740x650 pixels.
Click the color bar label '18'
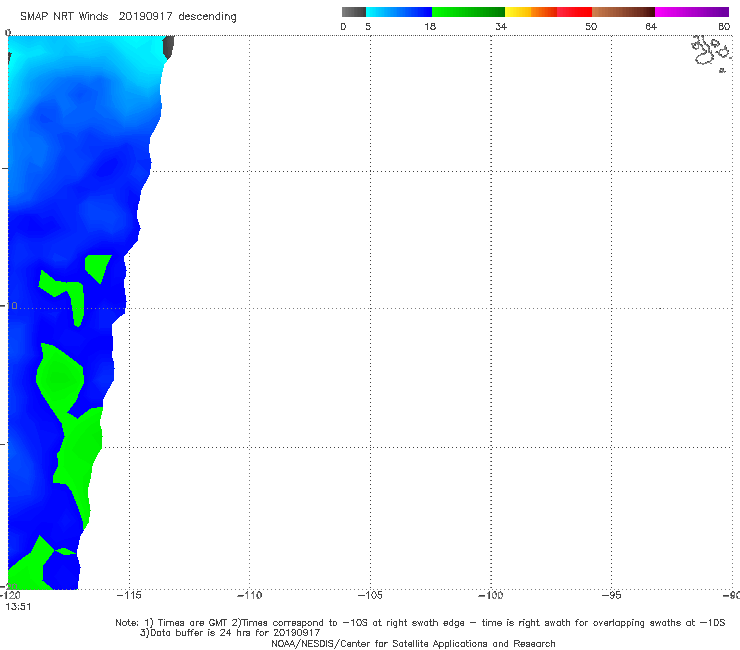click(x=430, y=27)
